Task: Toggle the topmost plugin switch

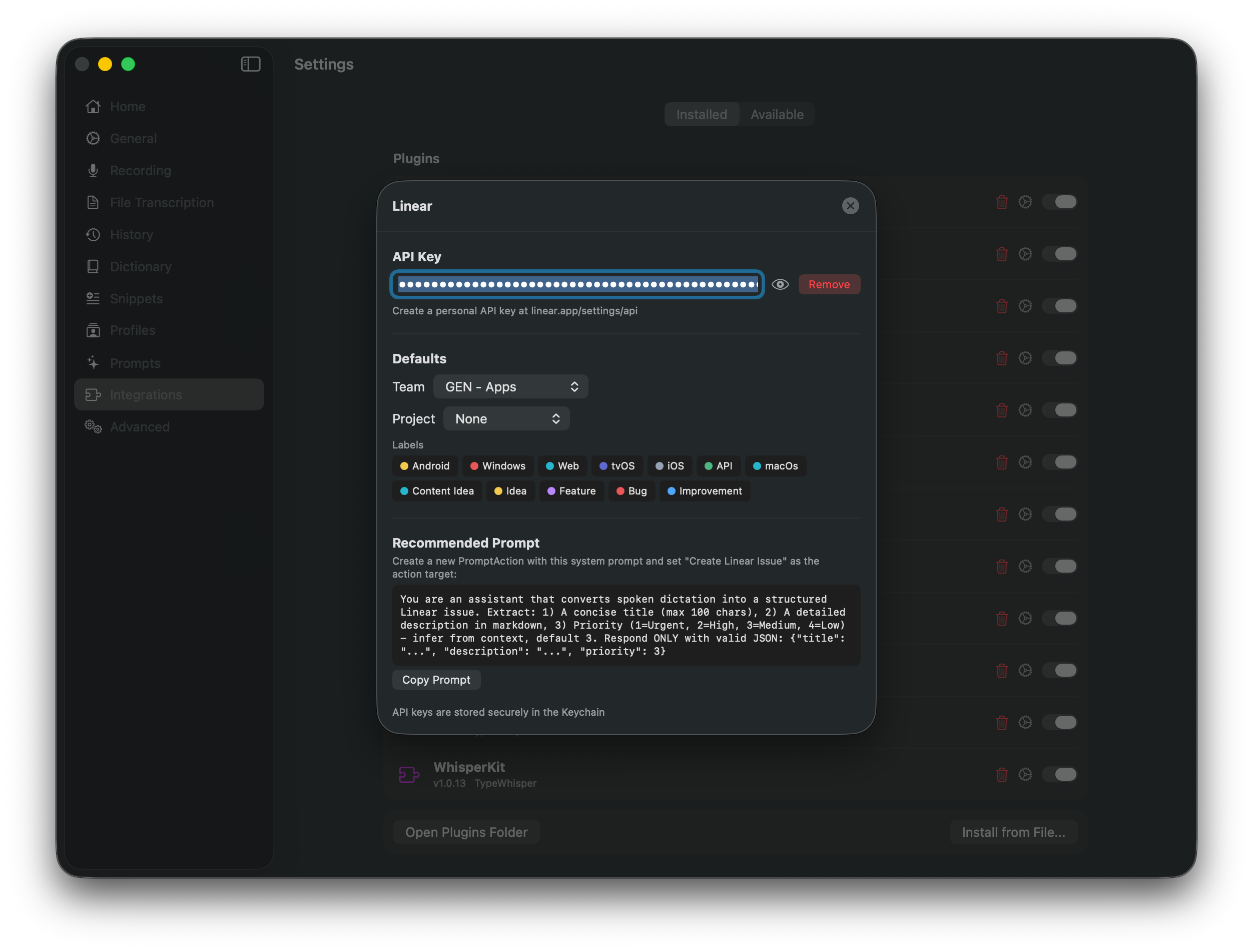Action: pos(1060,202)
